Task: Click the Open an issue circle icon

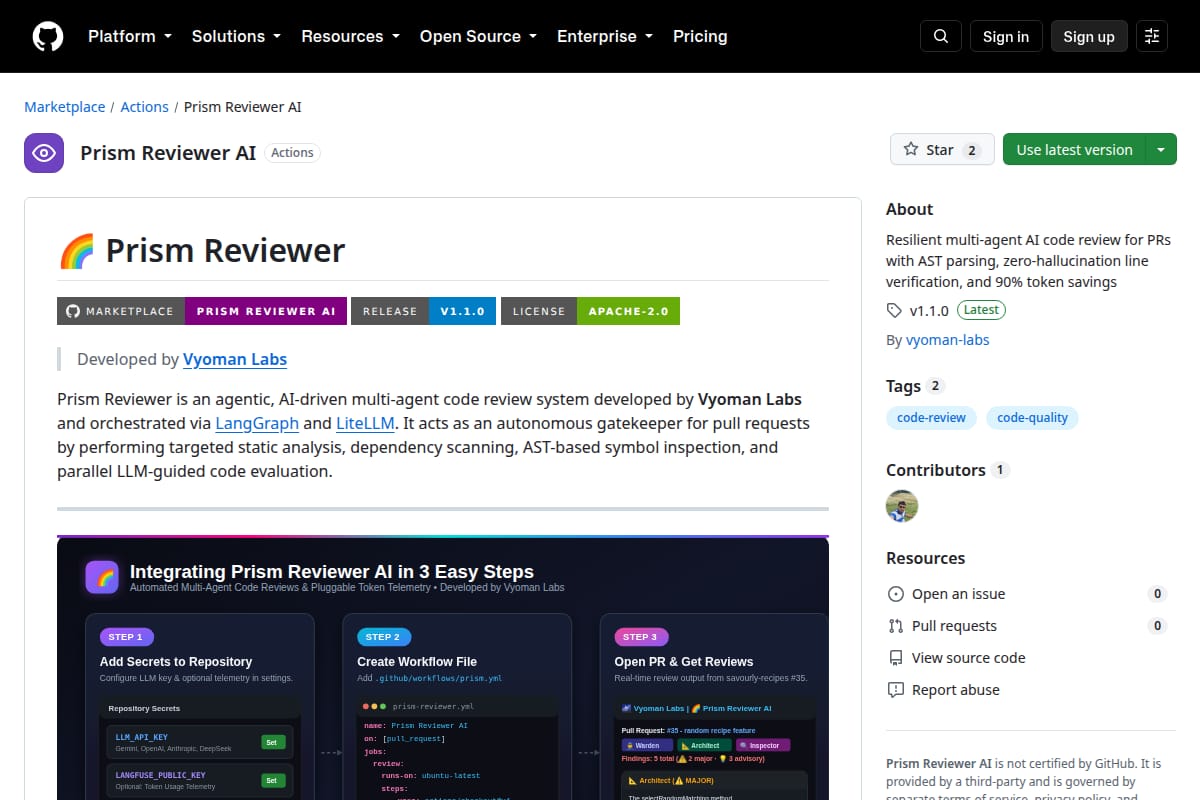Action: (896, 594)
